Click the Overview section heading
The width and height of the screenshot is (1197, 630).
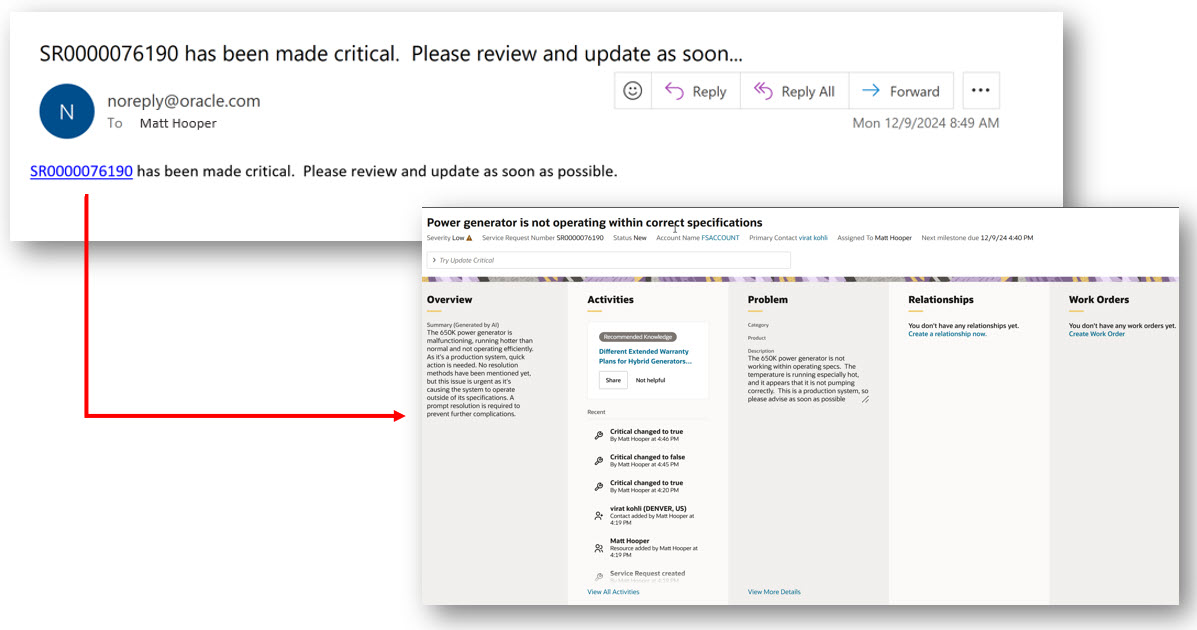(450, 300)
